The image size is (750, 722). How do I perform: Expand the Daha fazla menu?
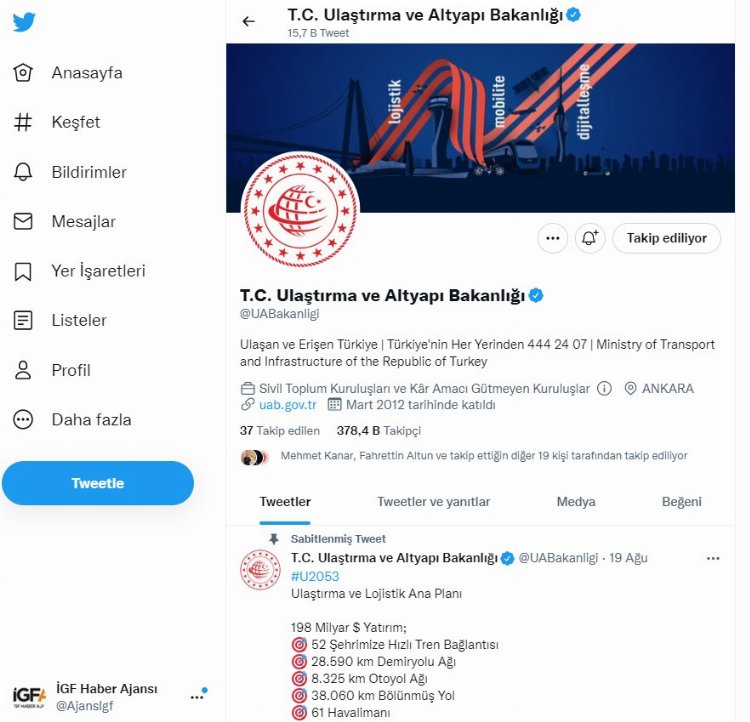click(23, 420)
